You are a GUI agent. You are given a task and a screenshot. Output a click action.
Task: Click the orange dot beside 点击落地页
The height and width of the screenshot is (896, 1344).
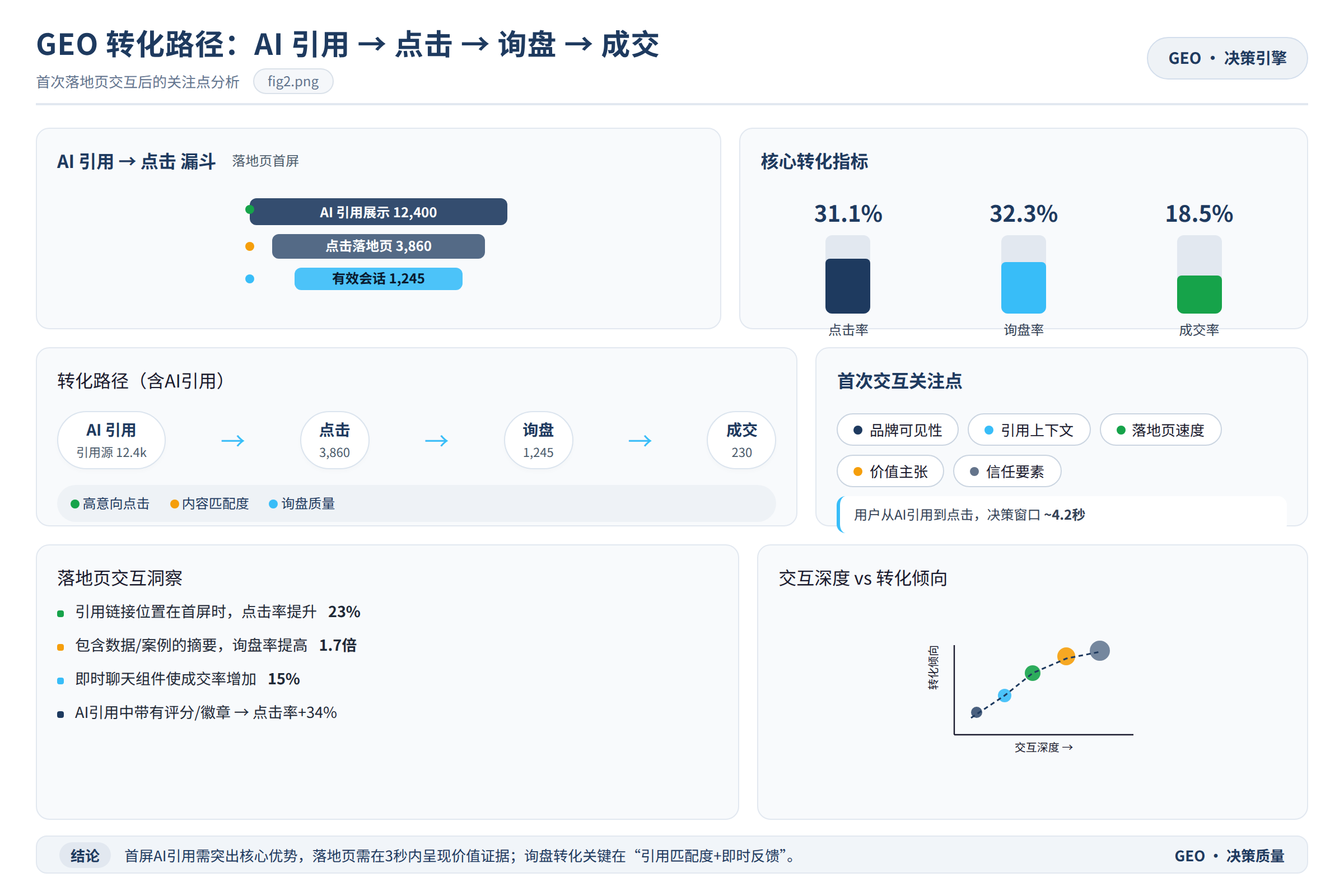coord(250,246)
